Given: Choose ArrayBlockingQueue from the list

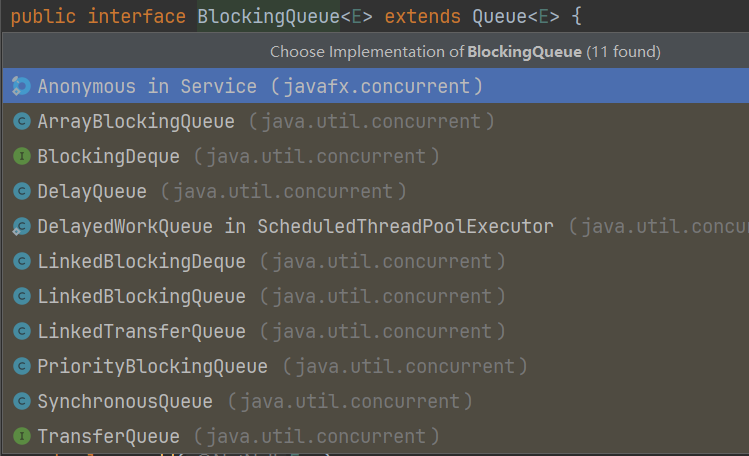Looking at the screenshot, I should (136, 122).
